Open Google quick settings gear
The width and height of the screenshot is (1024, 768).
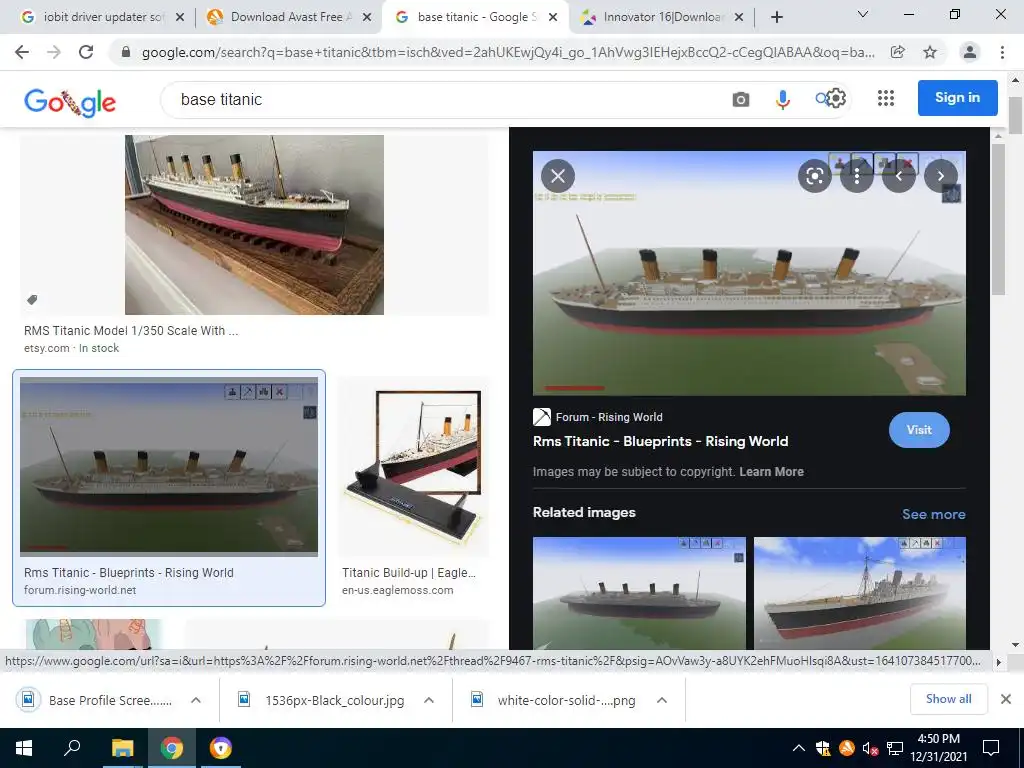coord(836,98)
